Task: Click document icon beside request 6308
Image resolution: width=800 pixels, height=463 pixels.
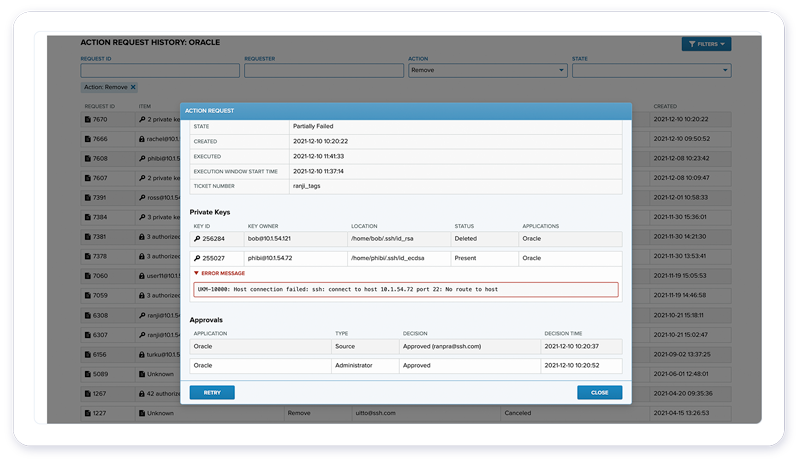Action: pyautogui.click(x=87, y=315)
